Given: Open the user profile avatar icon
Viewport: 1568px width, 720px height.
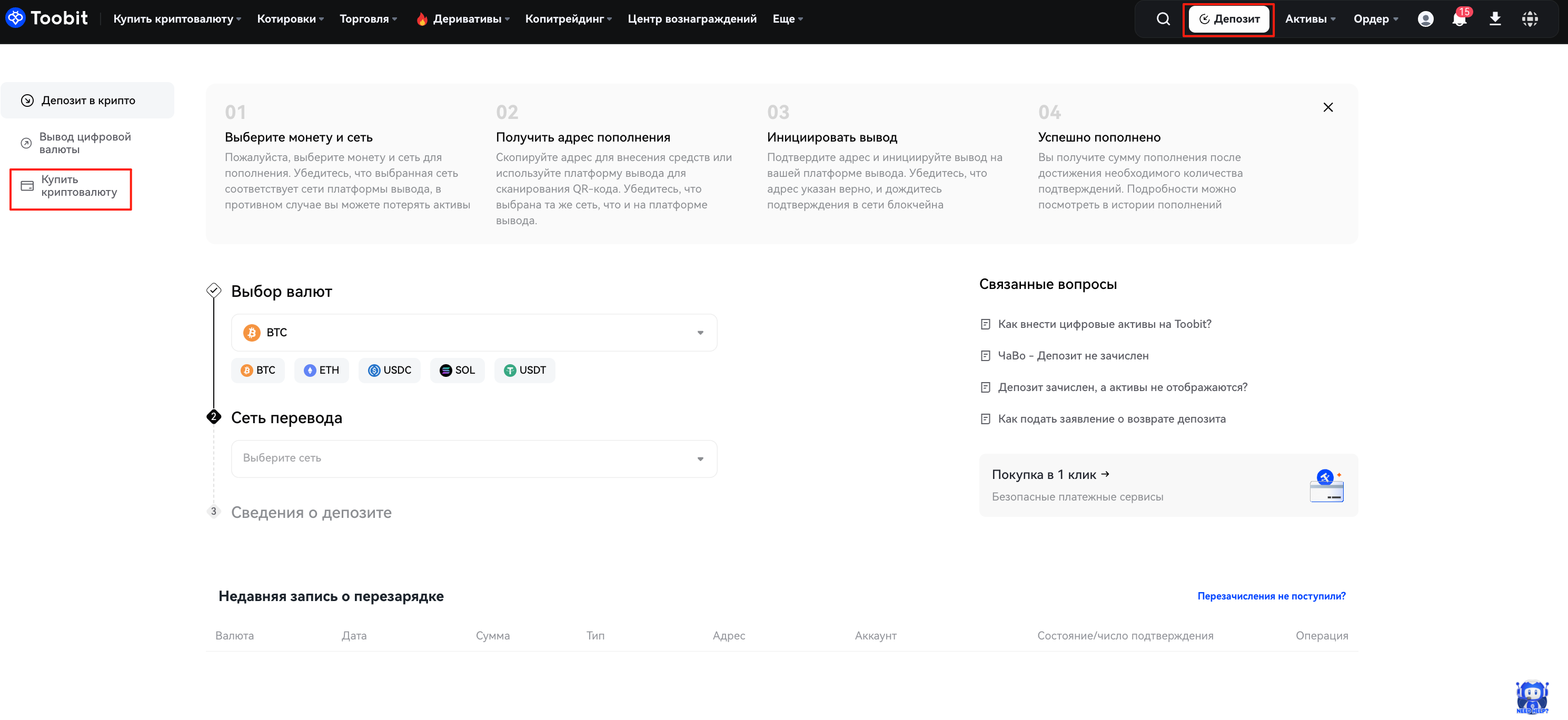Looking at the screenshot, I should tap(1425, 19).
